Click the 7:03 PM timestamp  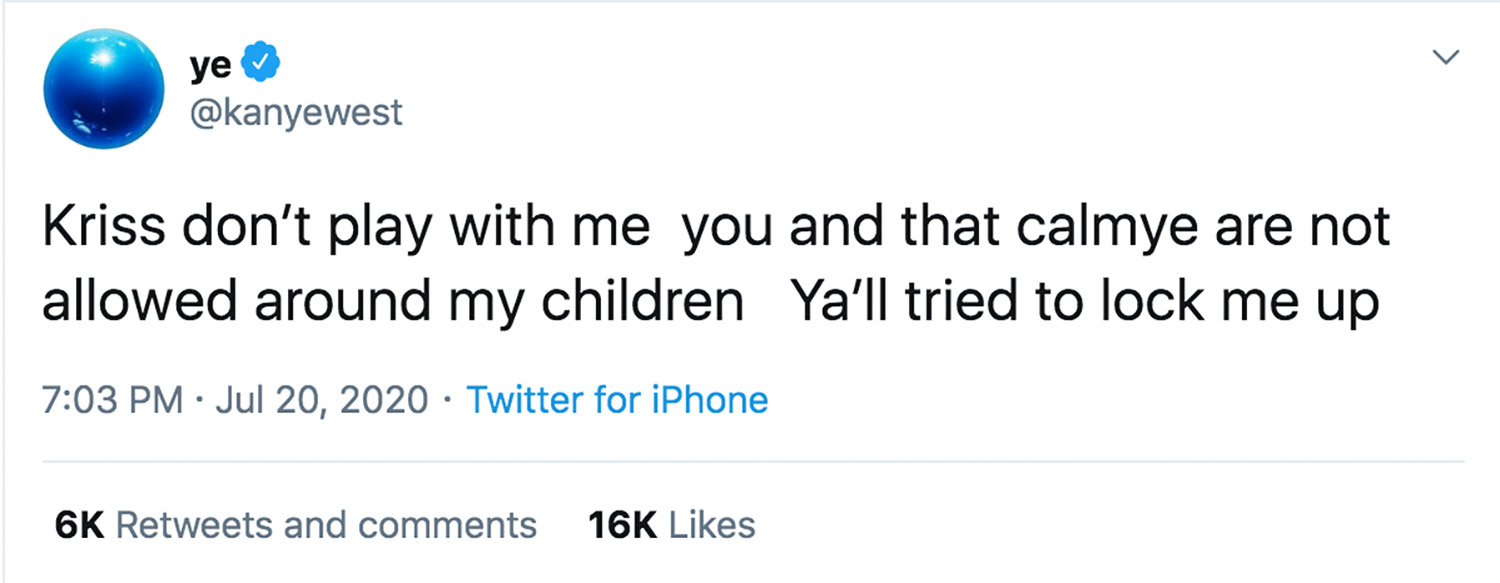112,400
